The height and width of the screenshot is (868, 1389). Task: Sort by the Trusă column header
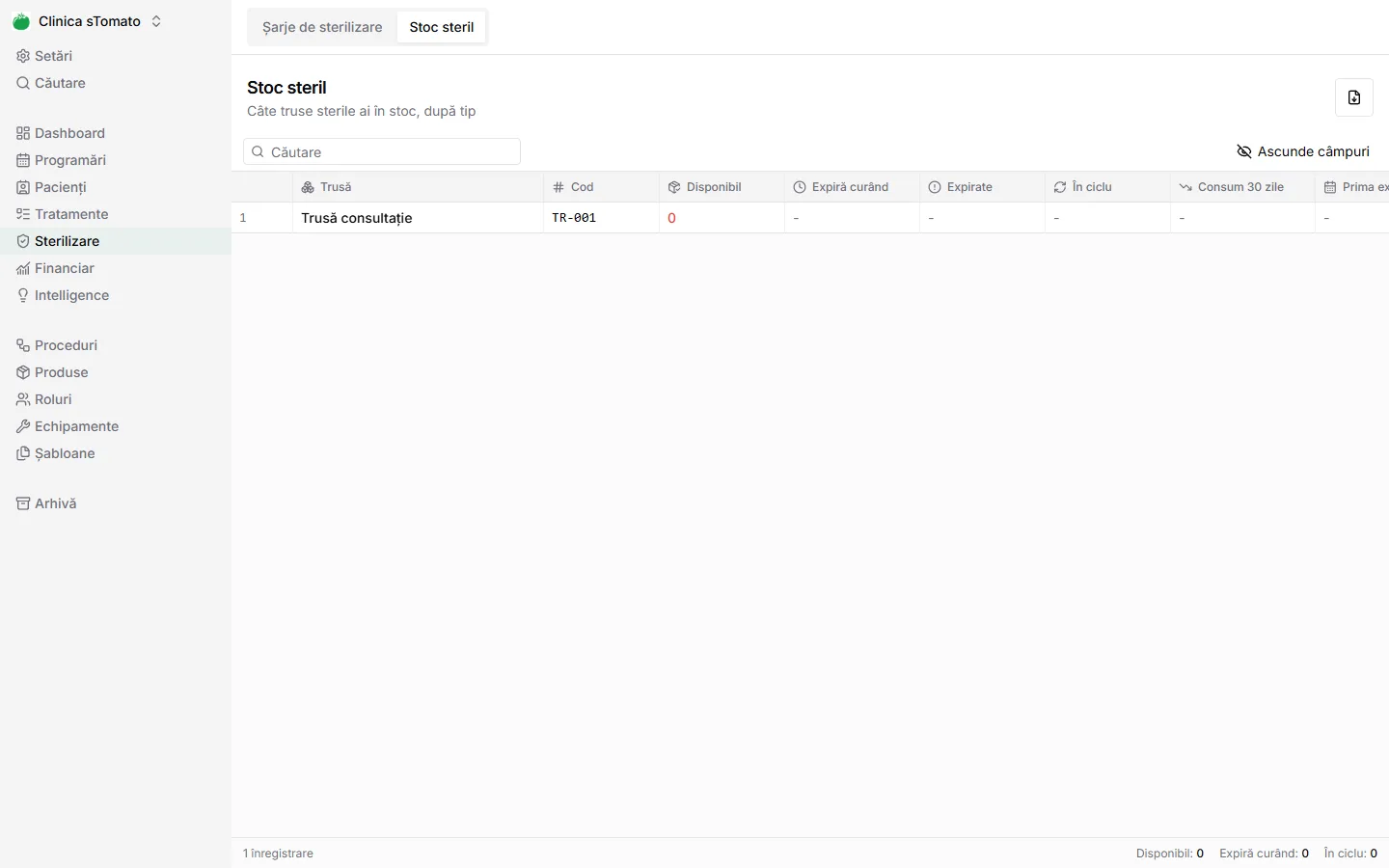[418, 187]
